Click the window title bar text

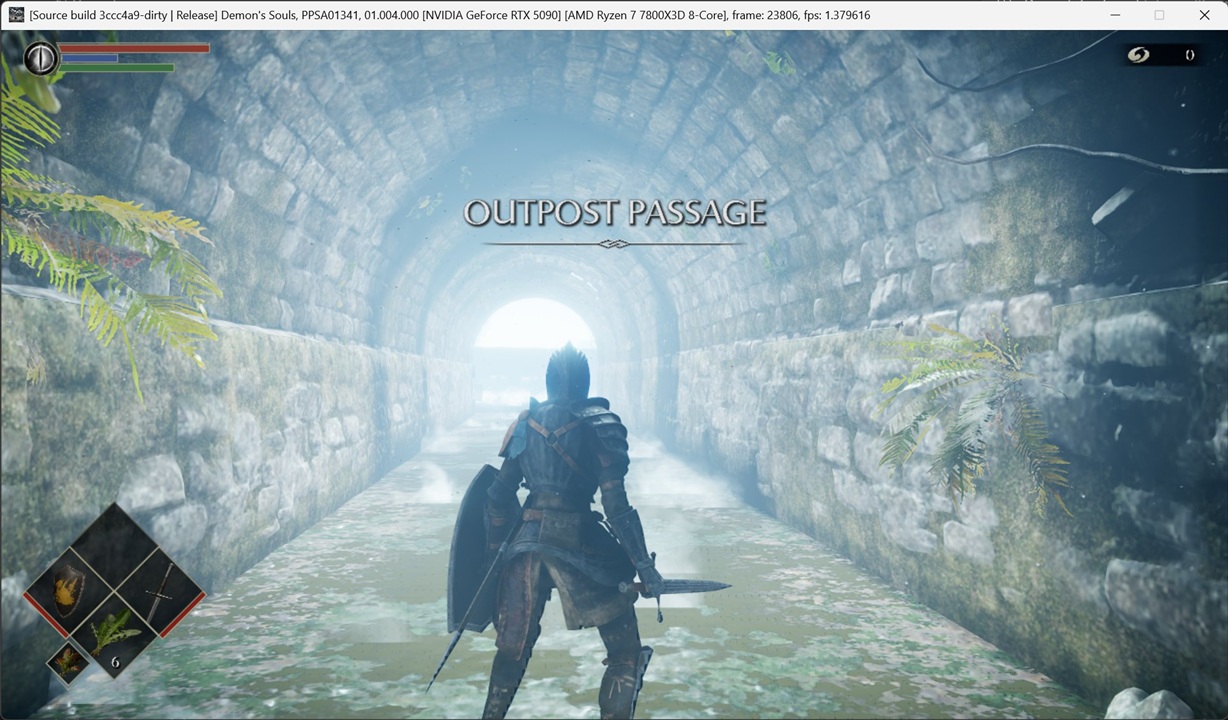click(450, 15)
